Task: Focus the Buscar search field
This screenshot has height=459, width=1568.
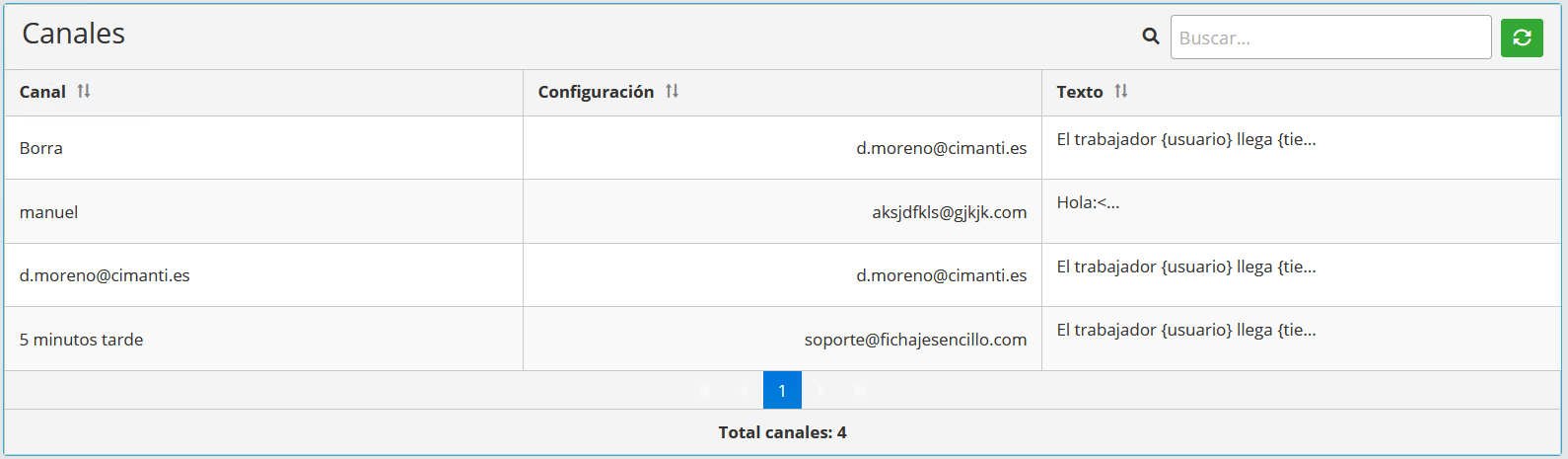Action: [x=1329, y=38]
